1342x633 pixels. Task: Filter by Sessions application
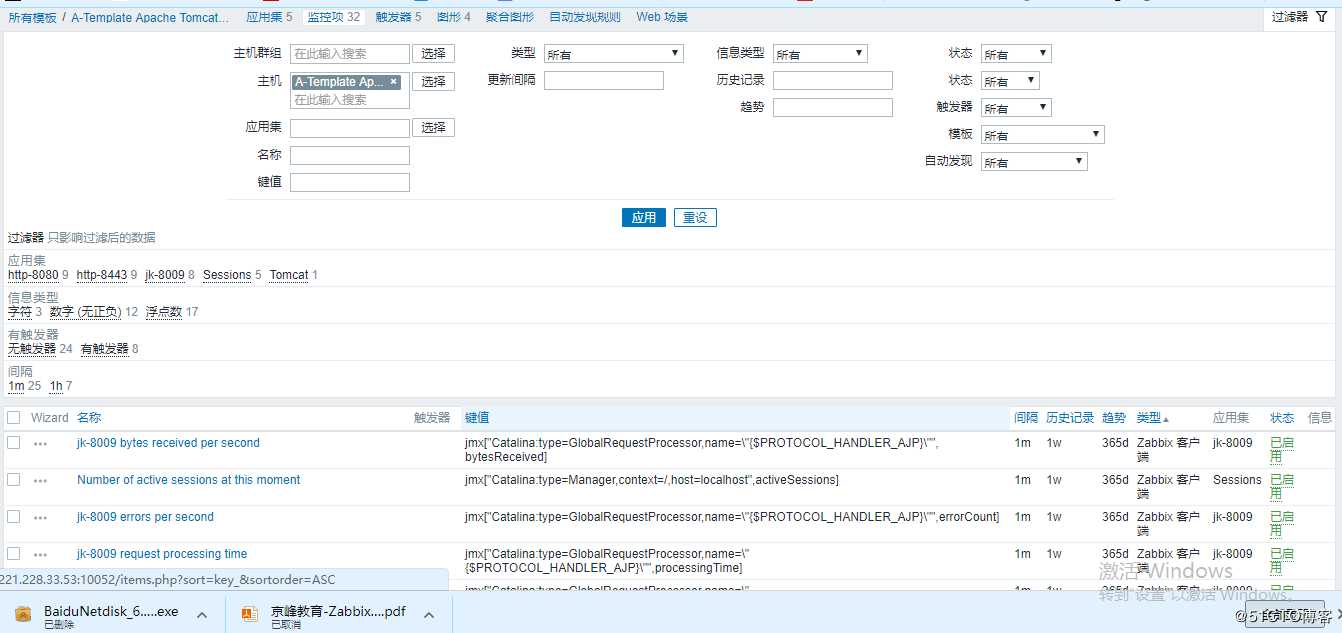pos(227,275)
